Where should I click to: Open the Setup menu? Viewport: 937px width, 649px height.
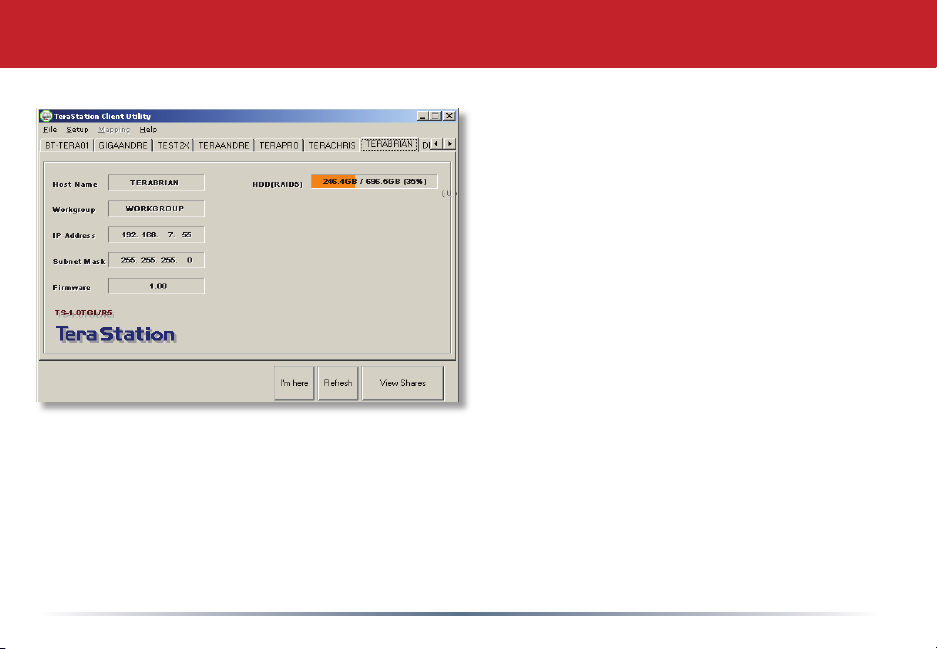point(77,130)
